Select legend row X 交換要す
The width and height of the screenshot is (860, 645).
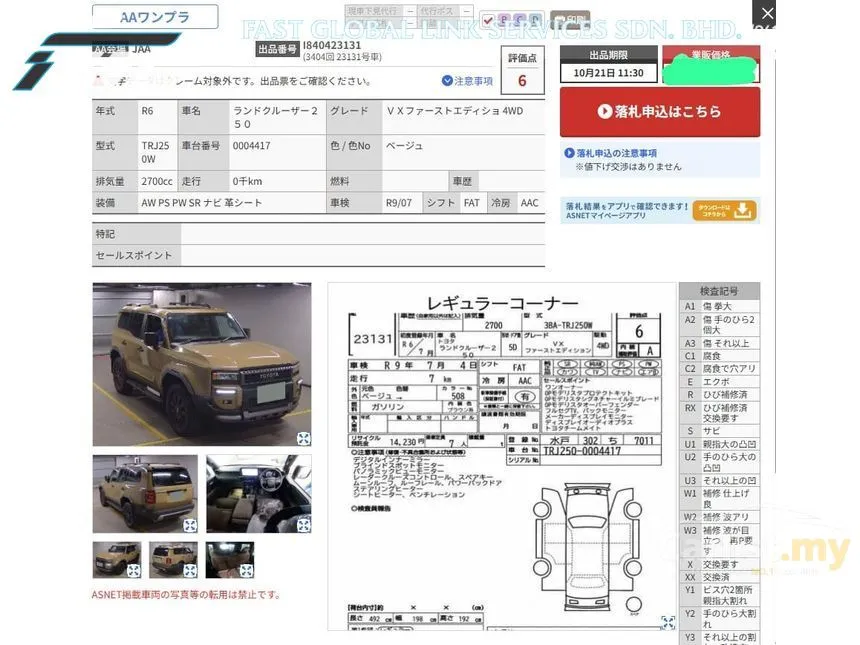(x=719, y=564)
